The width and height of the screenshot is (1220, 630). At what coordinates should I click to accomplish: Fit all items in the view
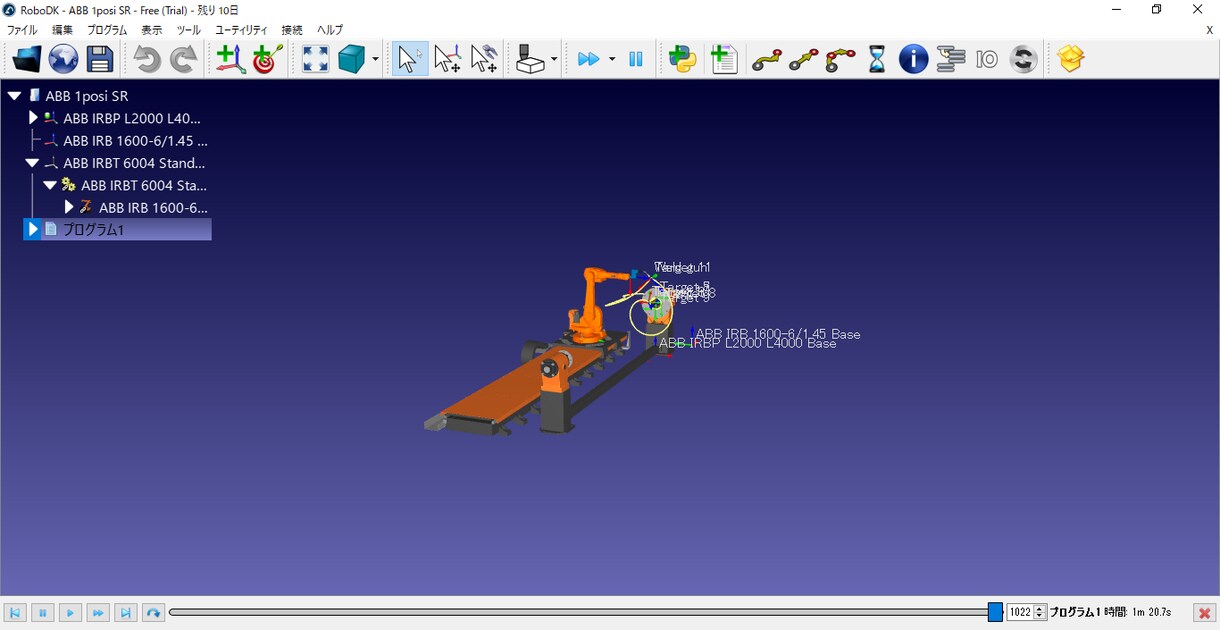315,60
